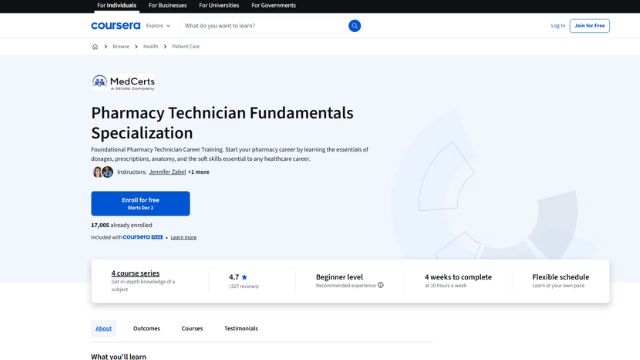Click the Log In link

tap(558, 26)
